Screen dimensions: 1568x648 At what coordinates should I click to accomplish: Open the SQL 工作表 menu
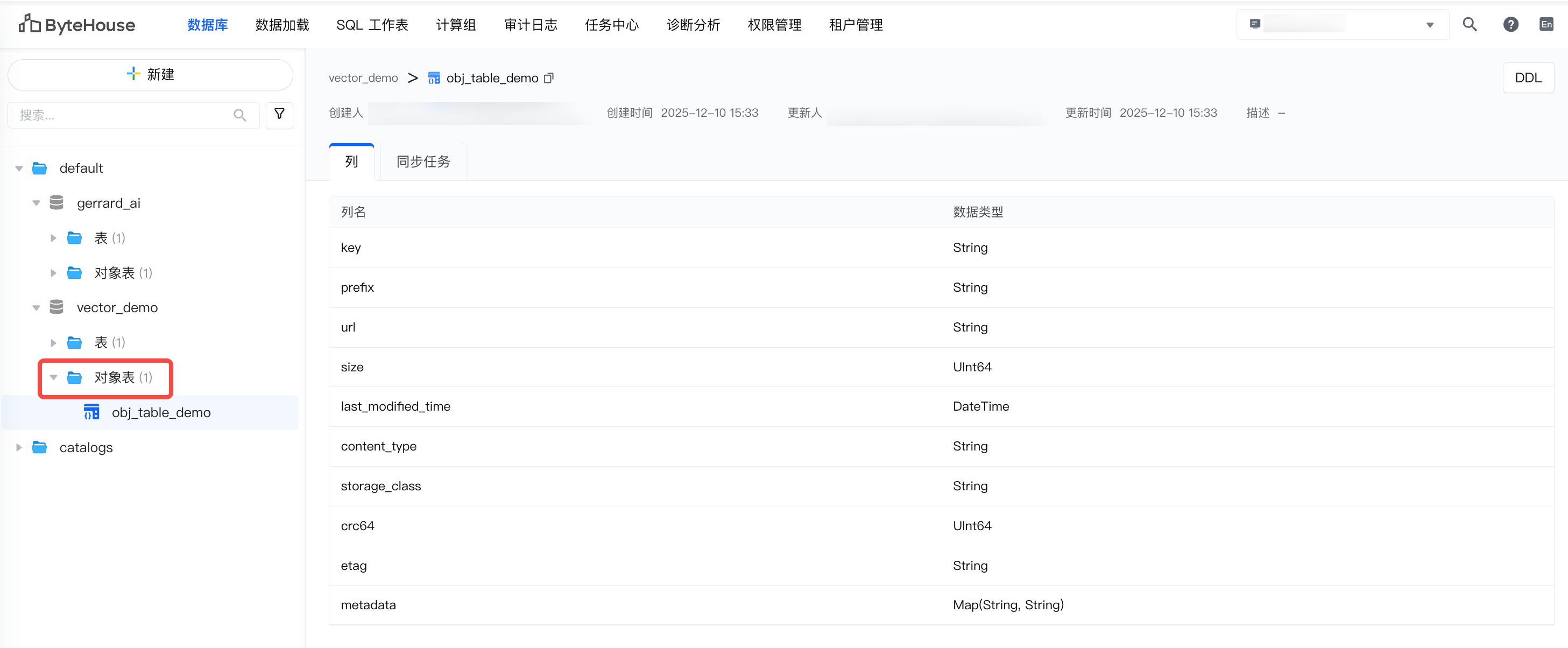(x=372, y=25)
